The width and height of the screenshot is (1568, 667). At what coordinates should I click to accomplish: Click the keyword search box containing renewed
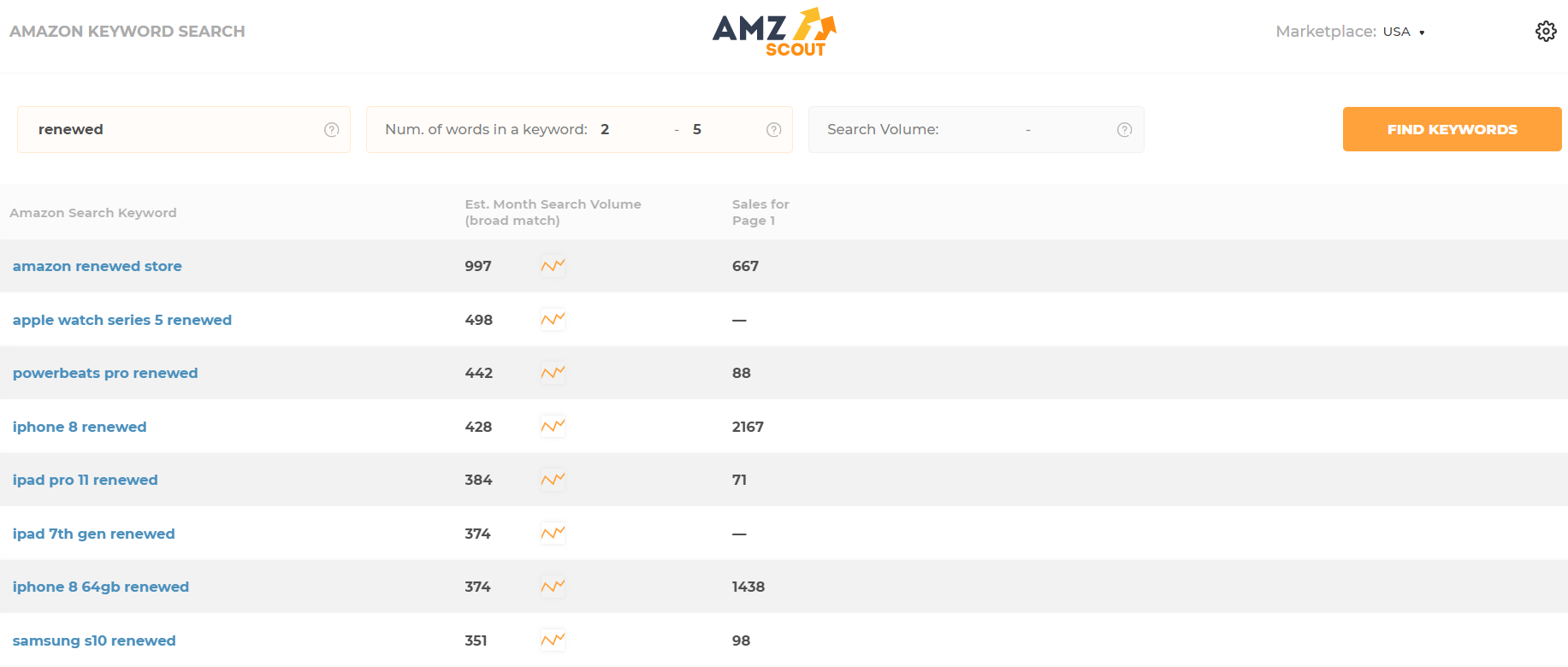[x=171, y=129]
